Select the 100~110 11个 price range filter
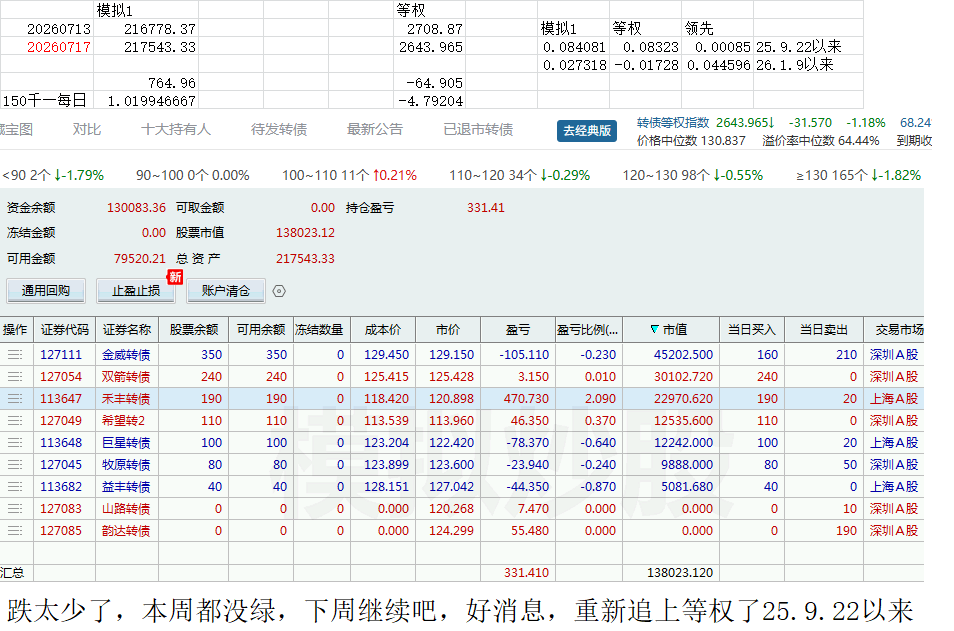This screenshot has width=954, height=631. [349, 175]
